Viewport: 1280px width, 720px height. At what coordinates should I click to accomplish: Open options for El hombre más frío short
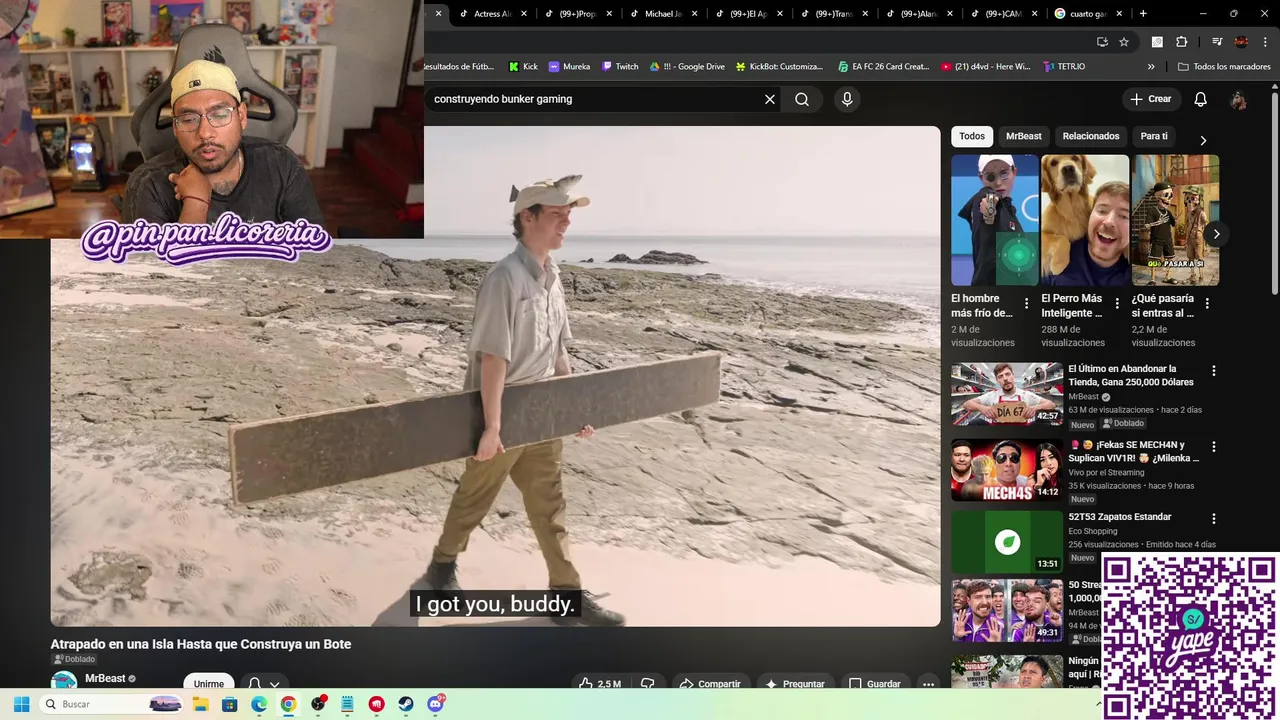[x=1026, y=303]
